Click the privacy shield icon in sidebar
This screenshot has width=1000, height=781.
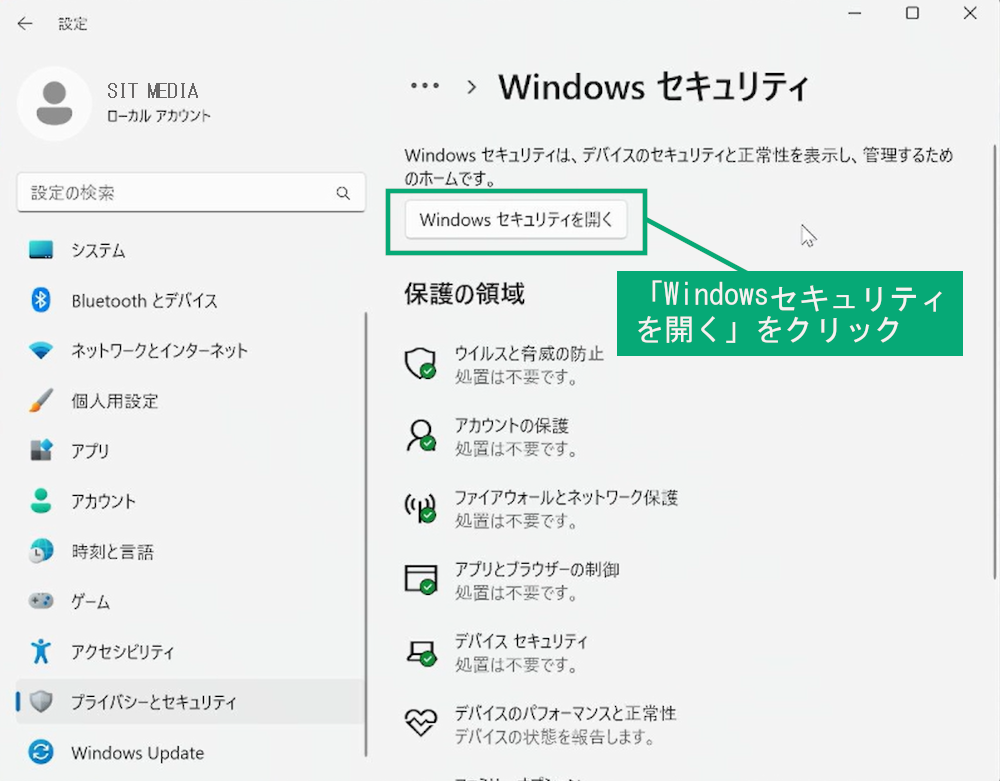pyautogui.click(x=41, y=701)
